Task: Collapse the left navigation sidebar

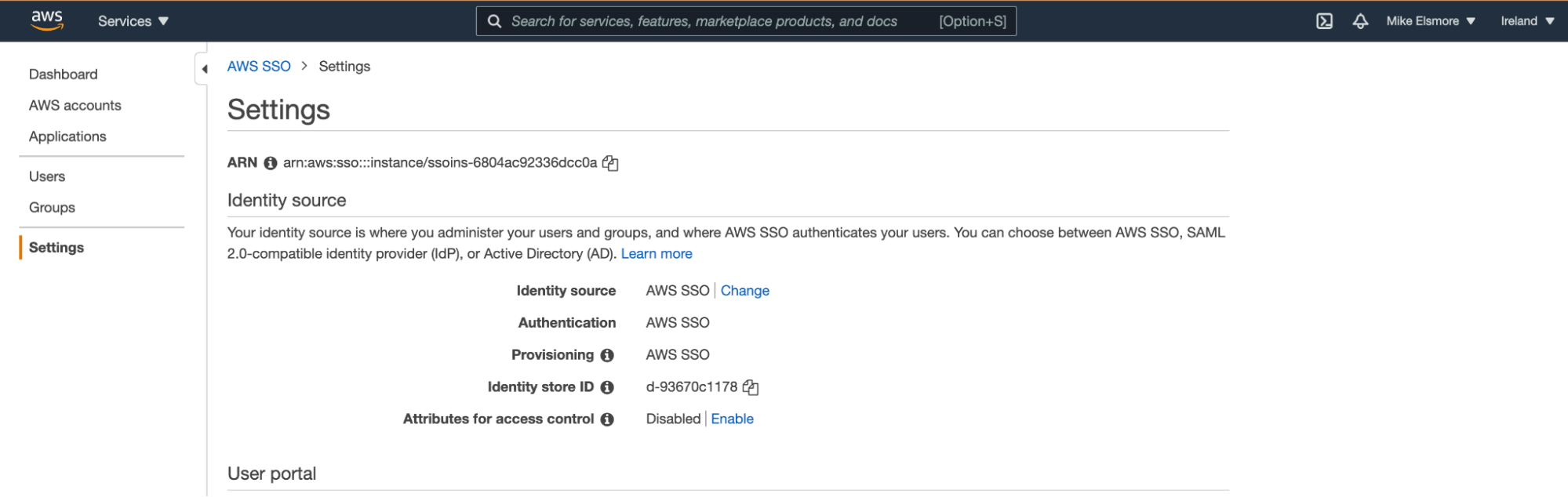Action: 204,69
